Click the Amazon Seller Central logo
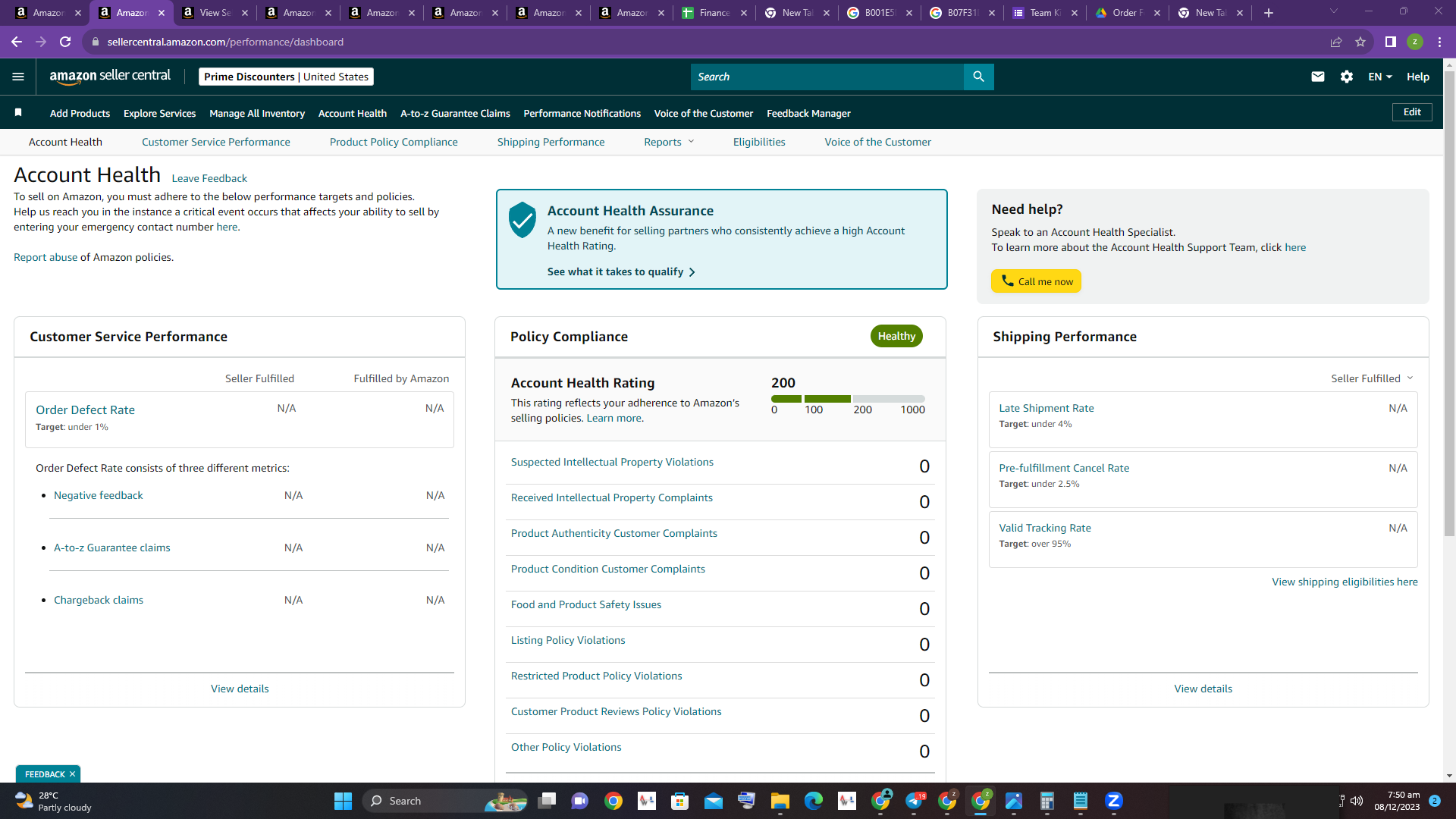The height and width of the screenshot is (819, 1456). click(110, 77)
